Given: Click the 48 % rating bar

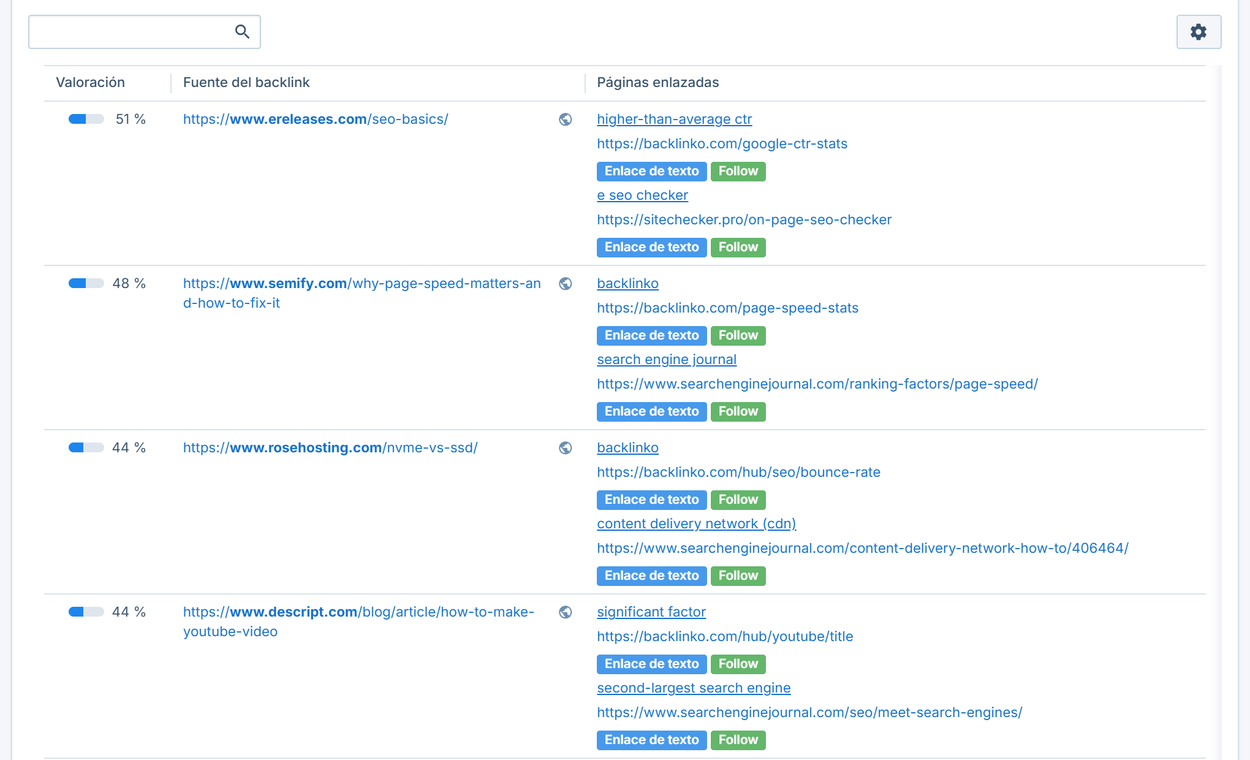Looking at the screenshot, I should 86,283.
